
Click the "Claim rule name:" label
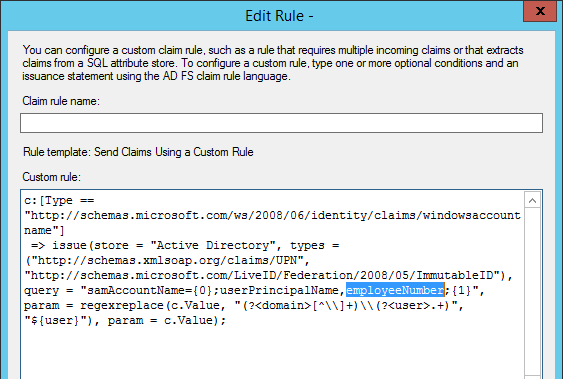[61, 101]
